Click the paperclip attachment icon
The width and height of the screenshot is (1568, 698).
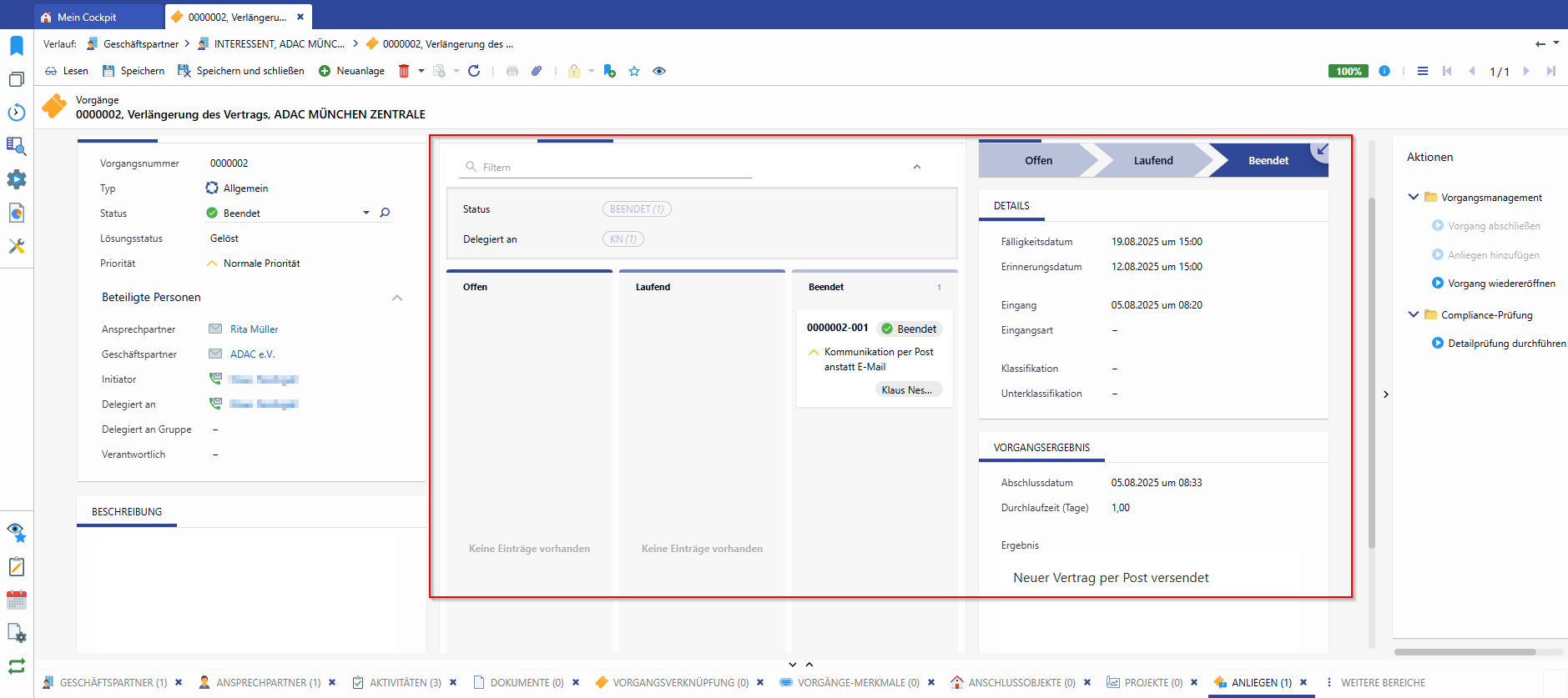537,71
